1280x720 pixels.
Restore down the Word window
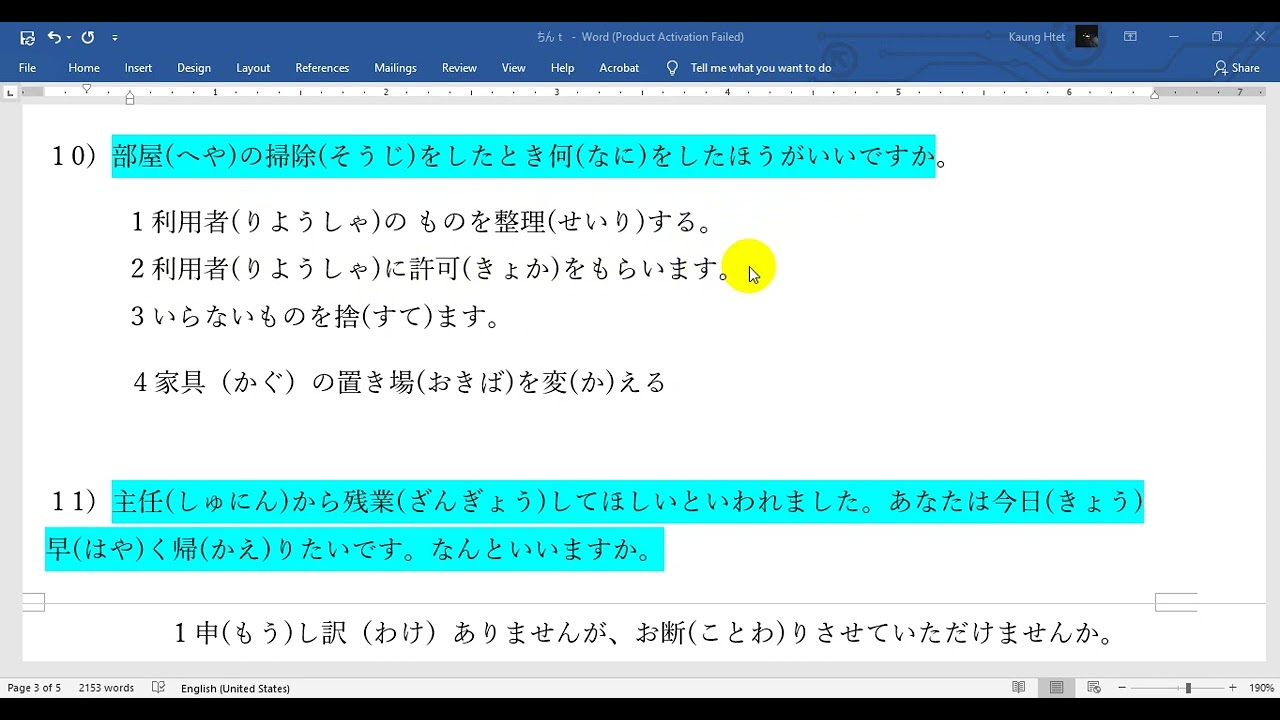coord(1216,37)
